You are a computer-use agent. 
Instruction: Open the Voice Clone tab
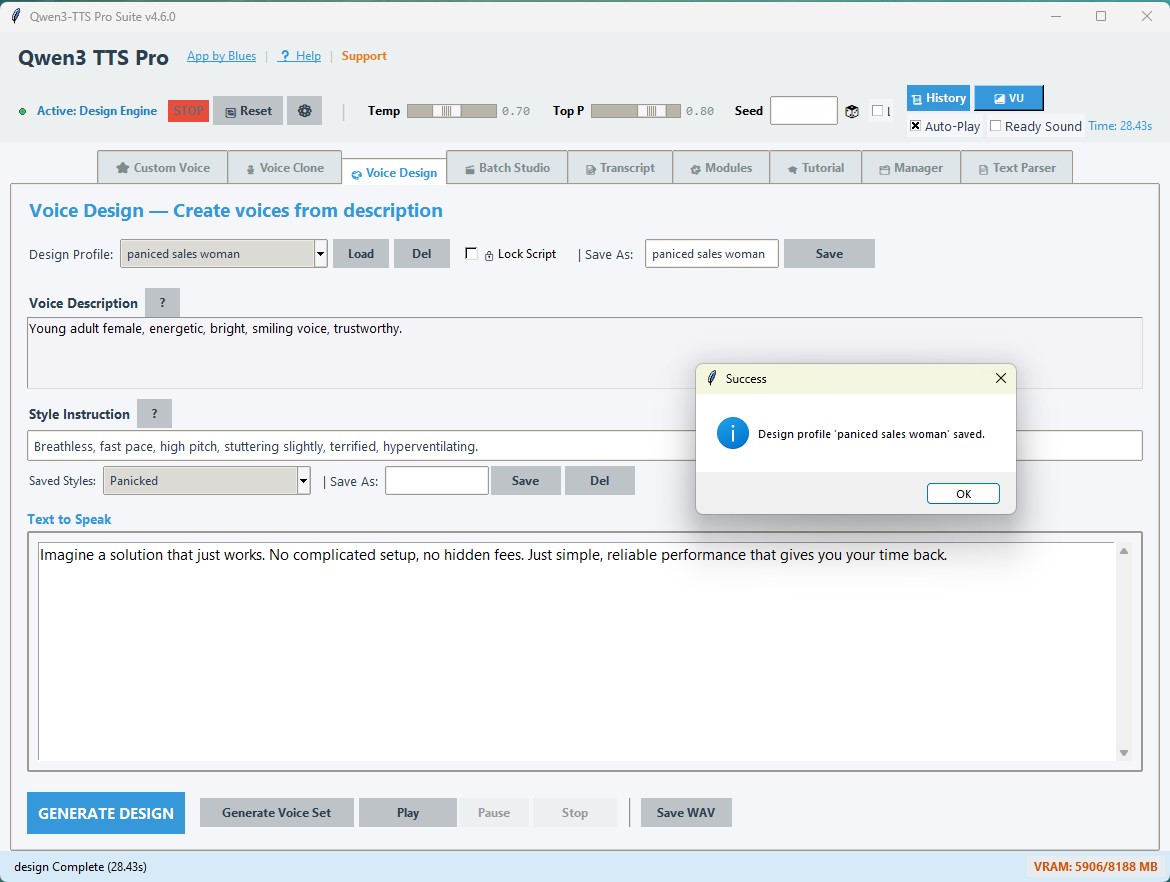(284, 168)
